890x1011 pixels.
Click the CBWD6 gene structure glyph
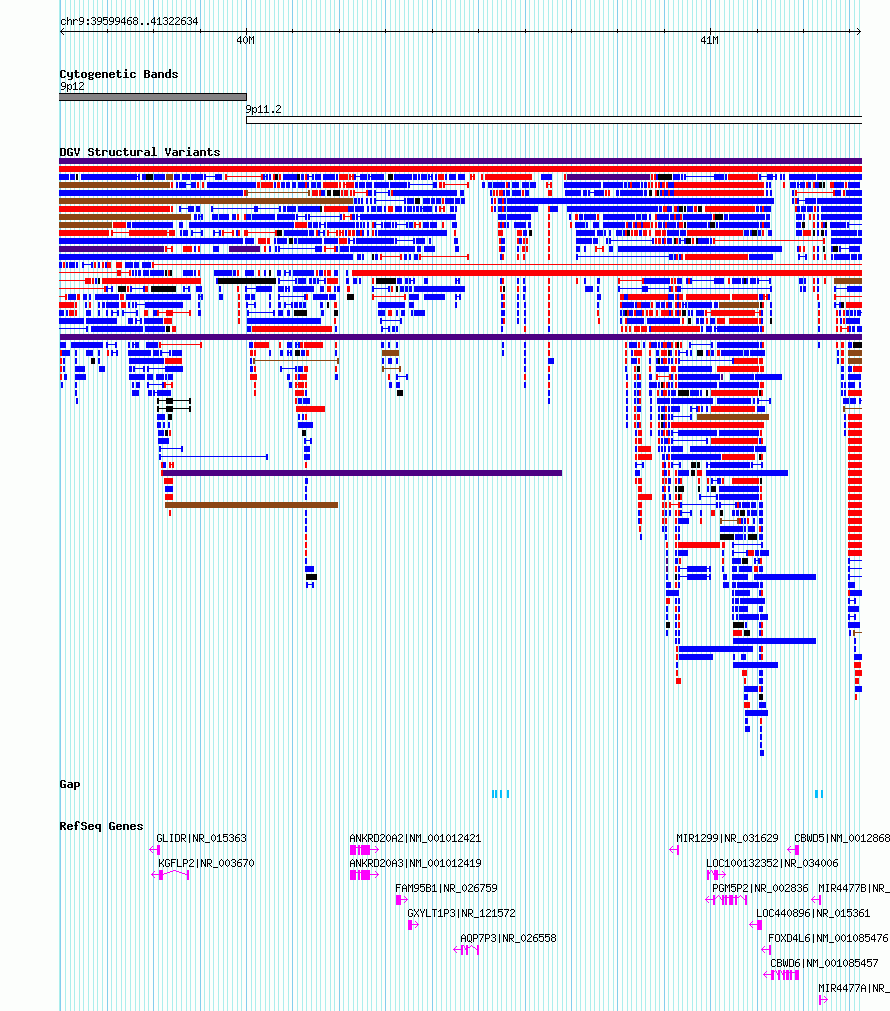[x=782, y=975]
